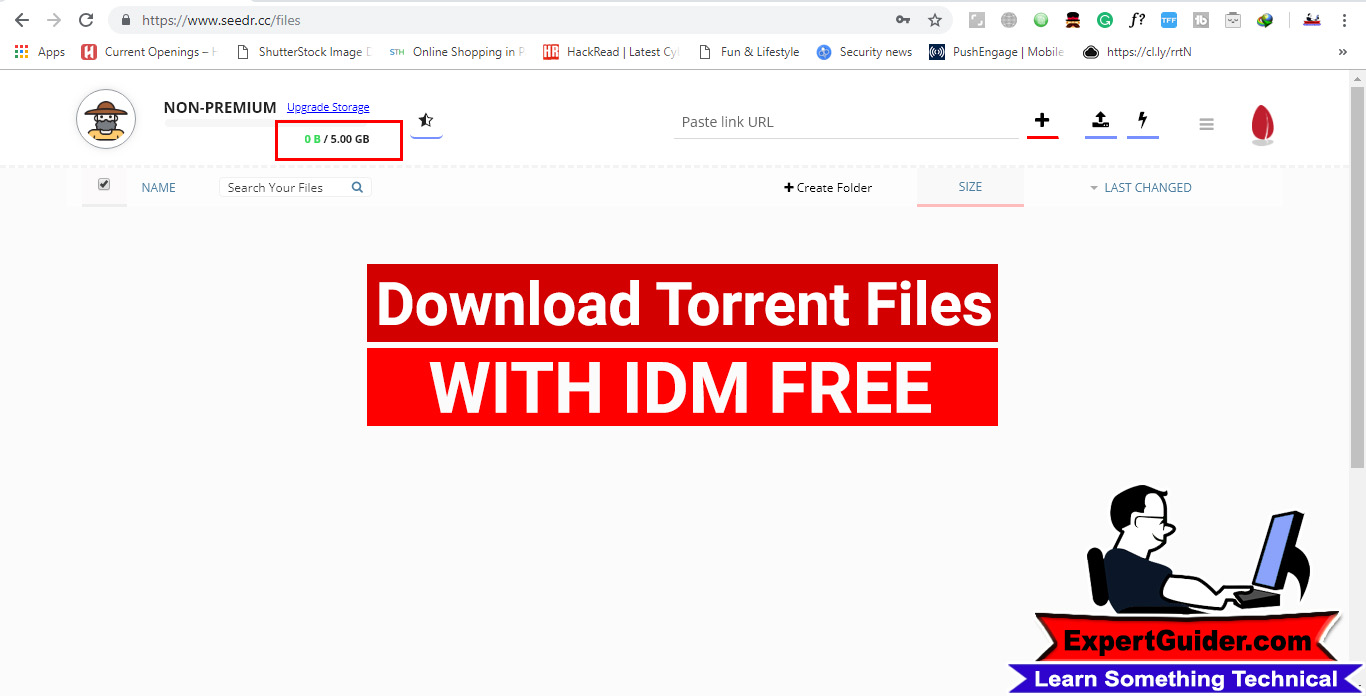Screen dimensions: 1366x696
Task: Click the magnifier icon in file search
Action: [x=357, y=187]
